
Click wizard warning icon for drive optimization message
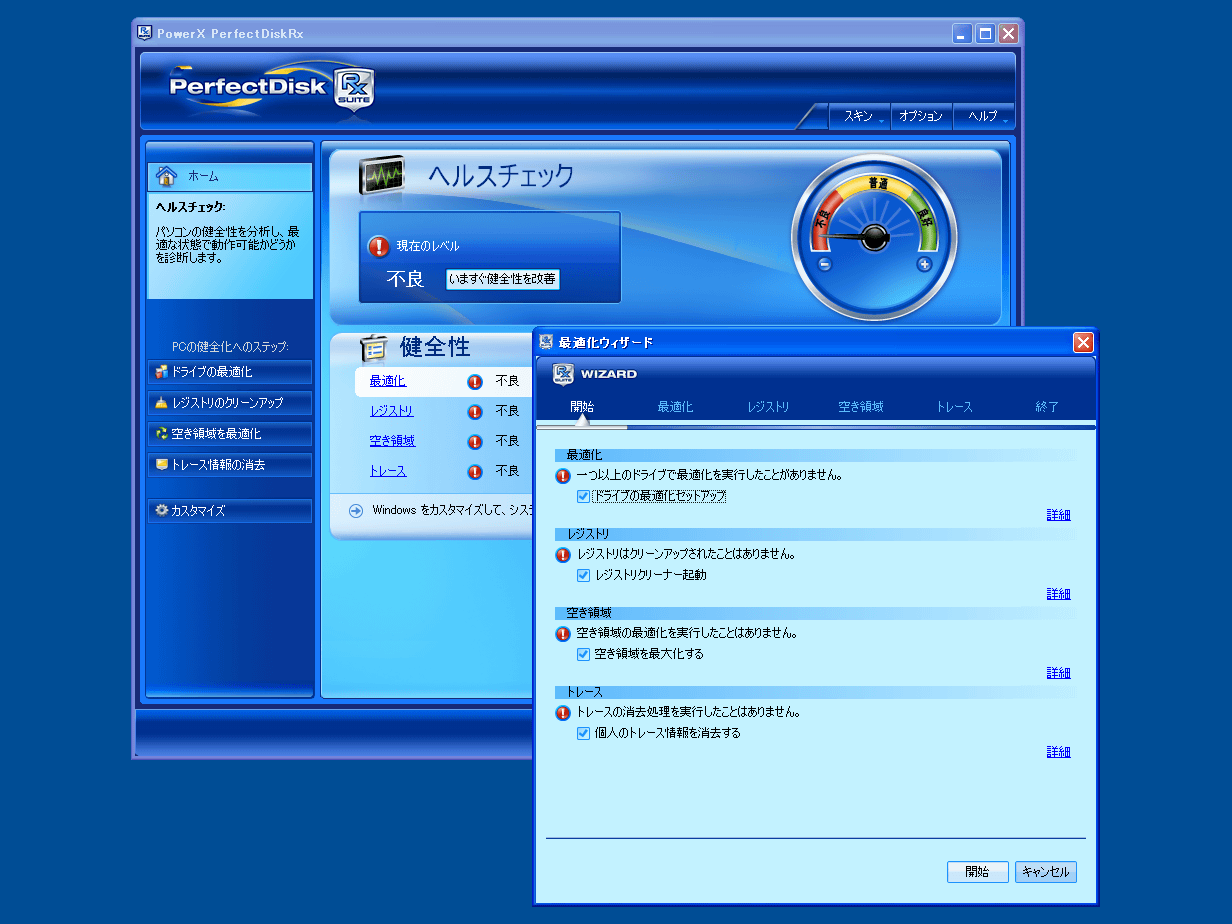(563, 476)
